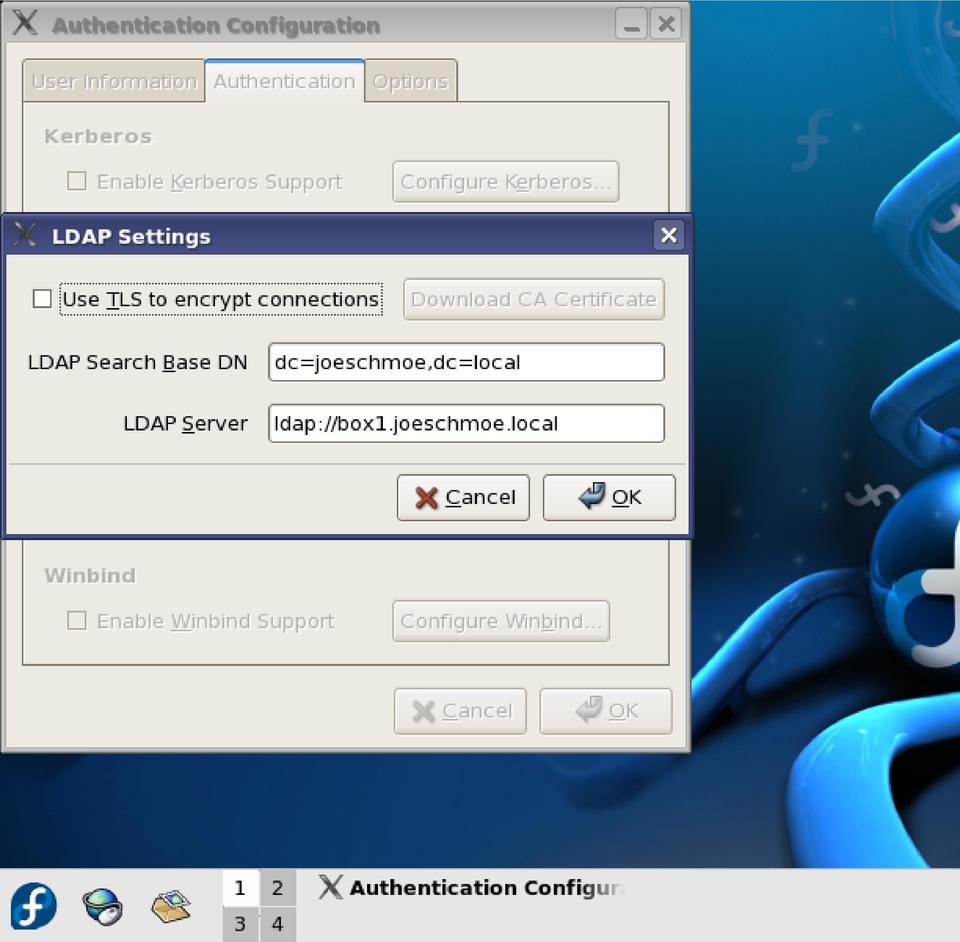Confirm LDAP Settings with OK button
960x942 pixels.
(609, 497)
